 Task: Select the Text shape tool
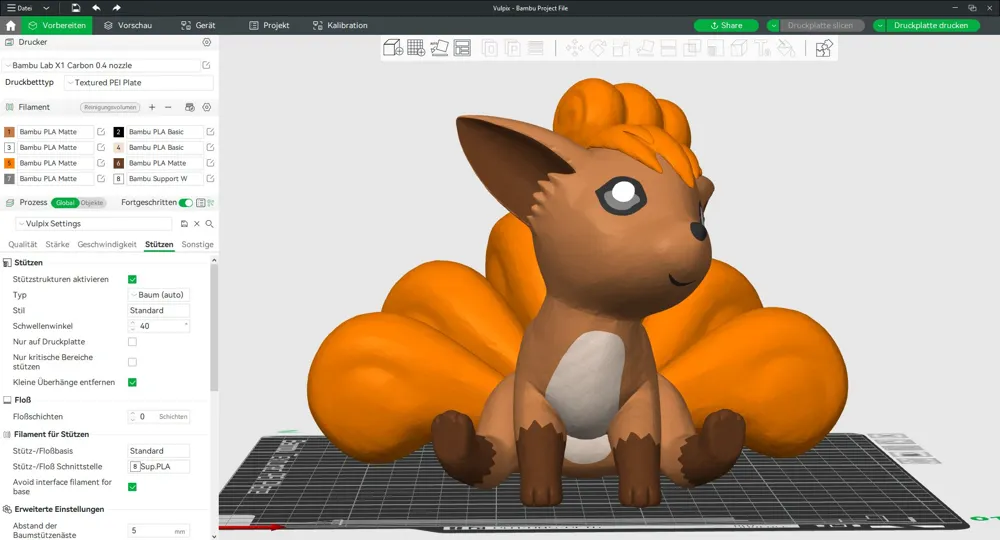coord(762,48)
